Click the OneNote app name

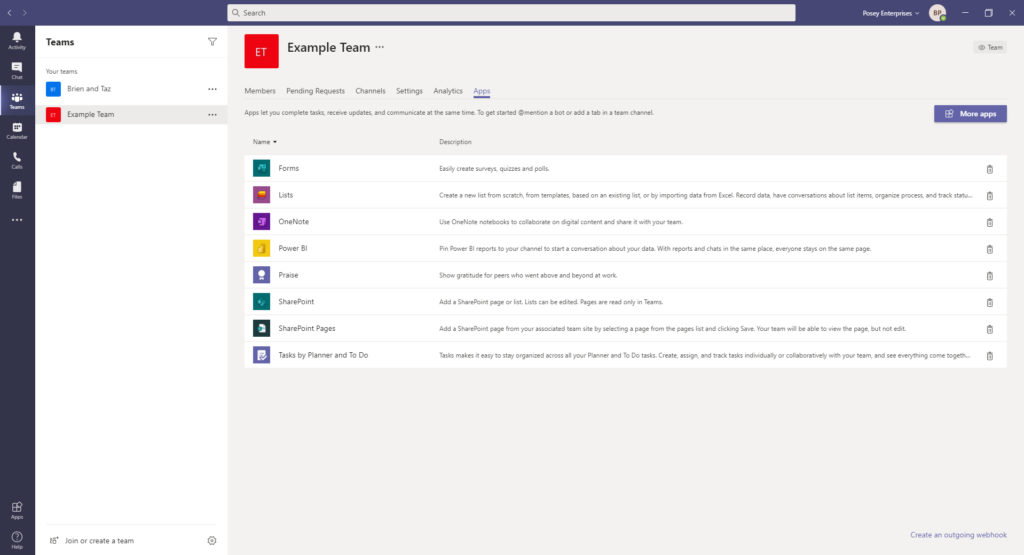click(x=294, y=221)
